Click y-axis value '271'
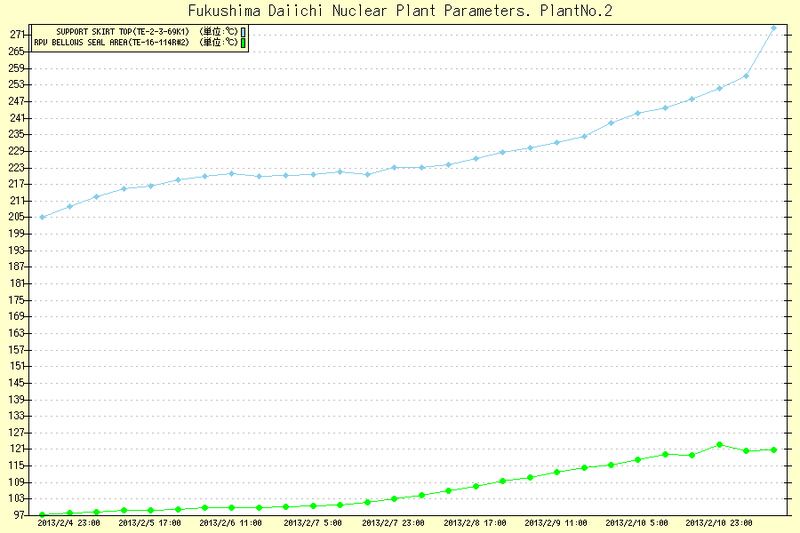 (16, 35)
